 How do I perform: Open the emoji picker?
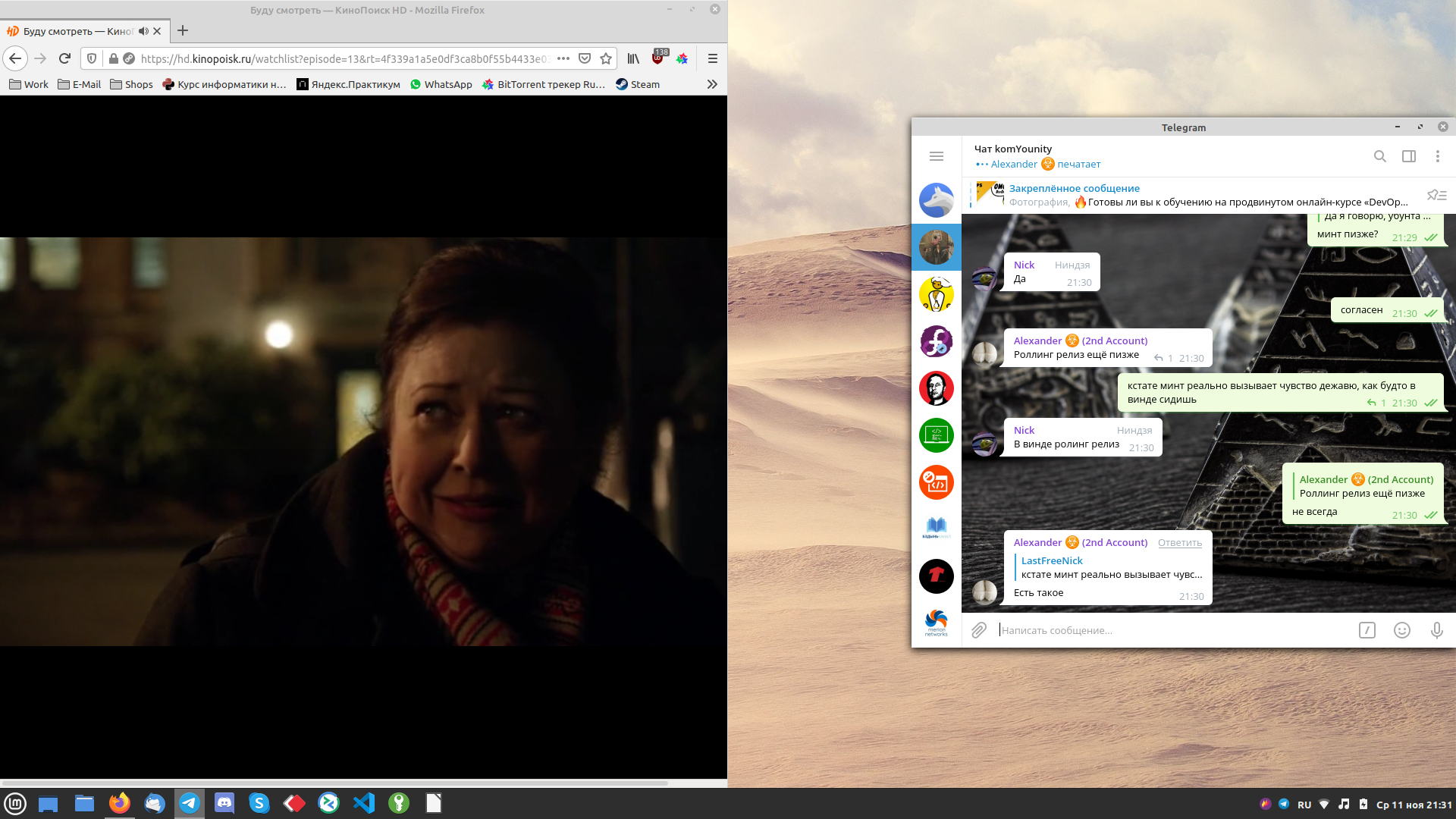click(x=1401, y=630)
